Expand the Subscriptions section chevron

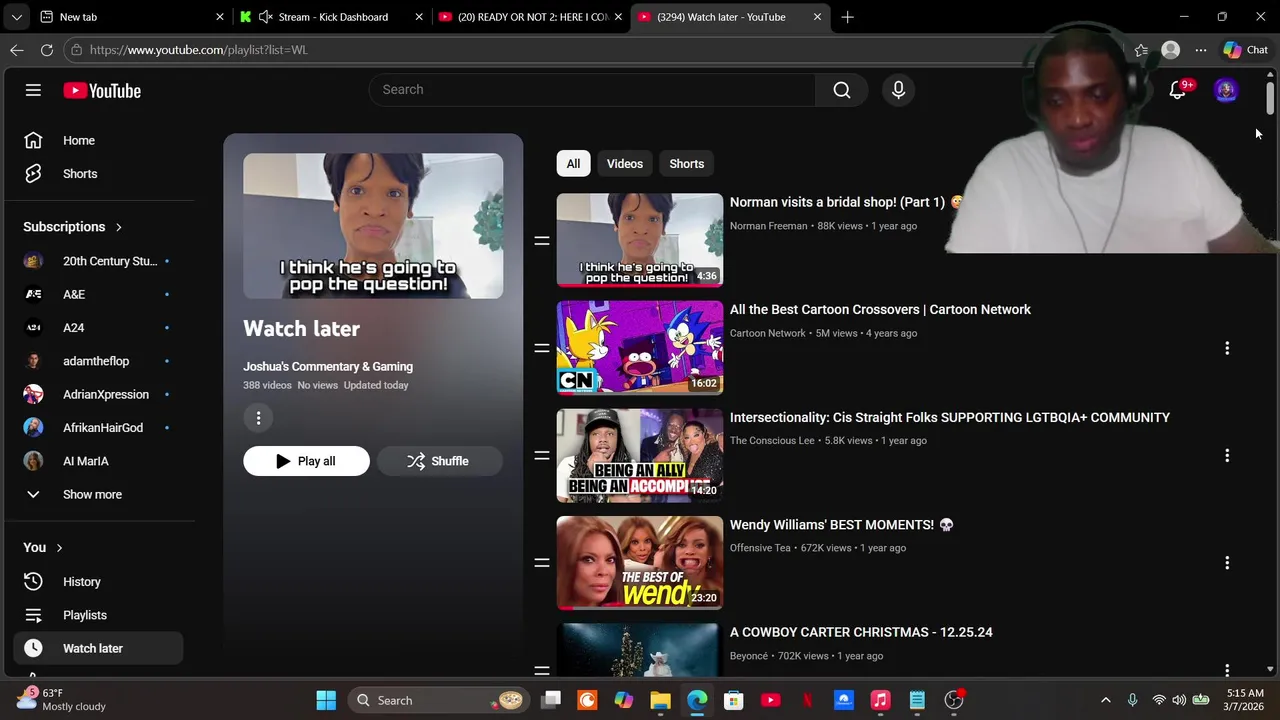[x=118, y=227]
